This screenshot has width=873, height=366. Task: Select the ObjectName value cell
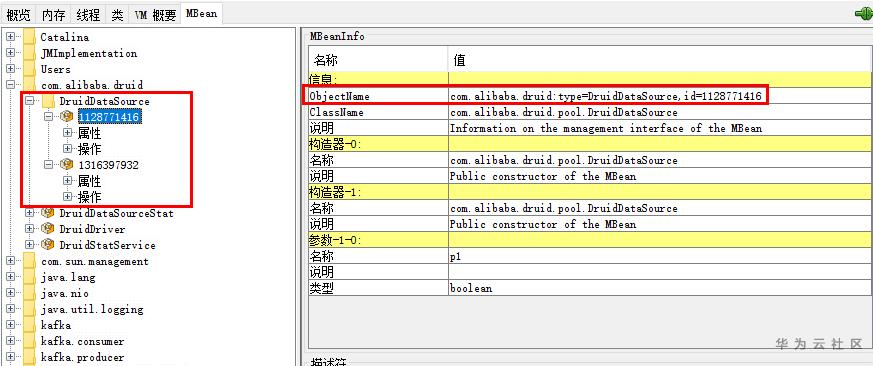point(660,96)
